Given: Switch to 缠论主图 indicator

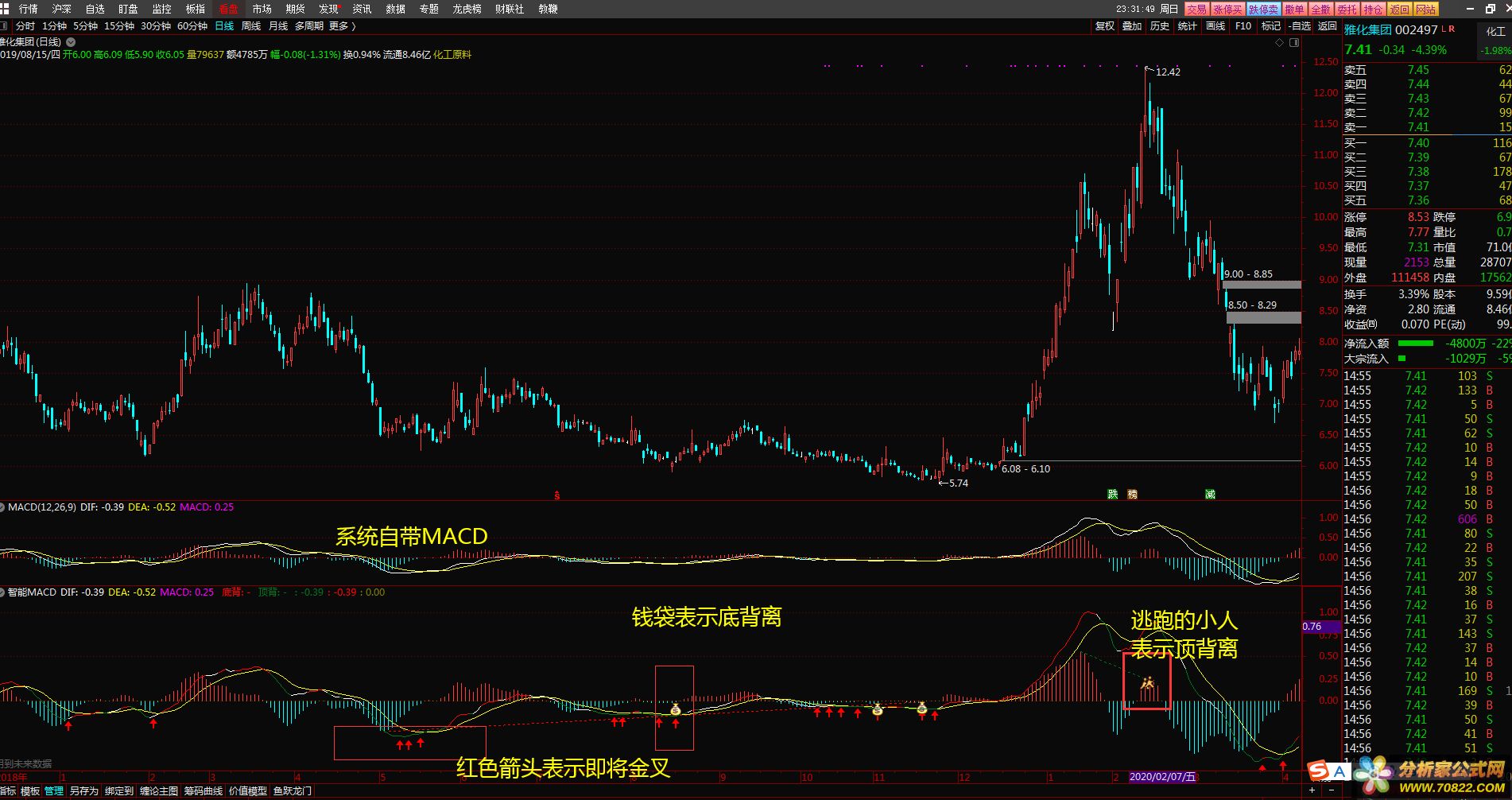Looking at the screenshot, I should click(159, 791).
